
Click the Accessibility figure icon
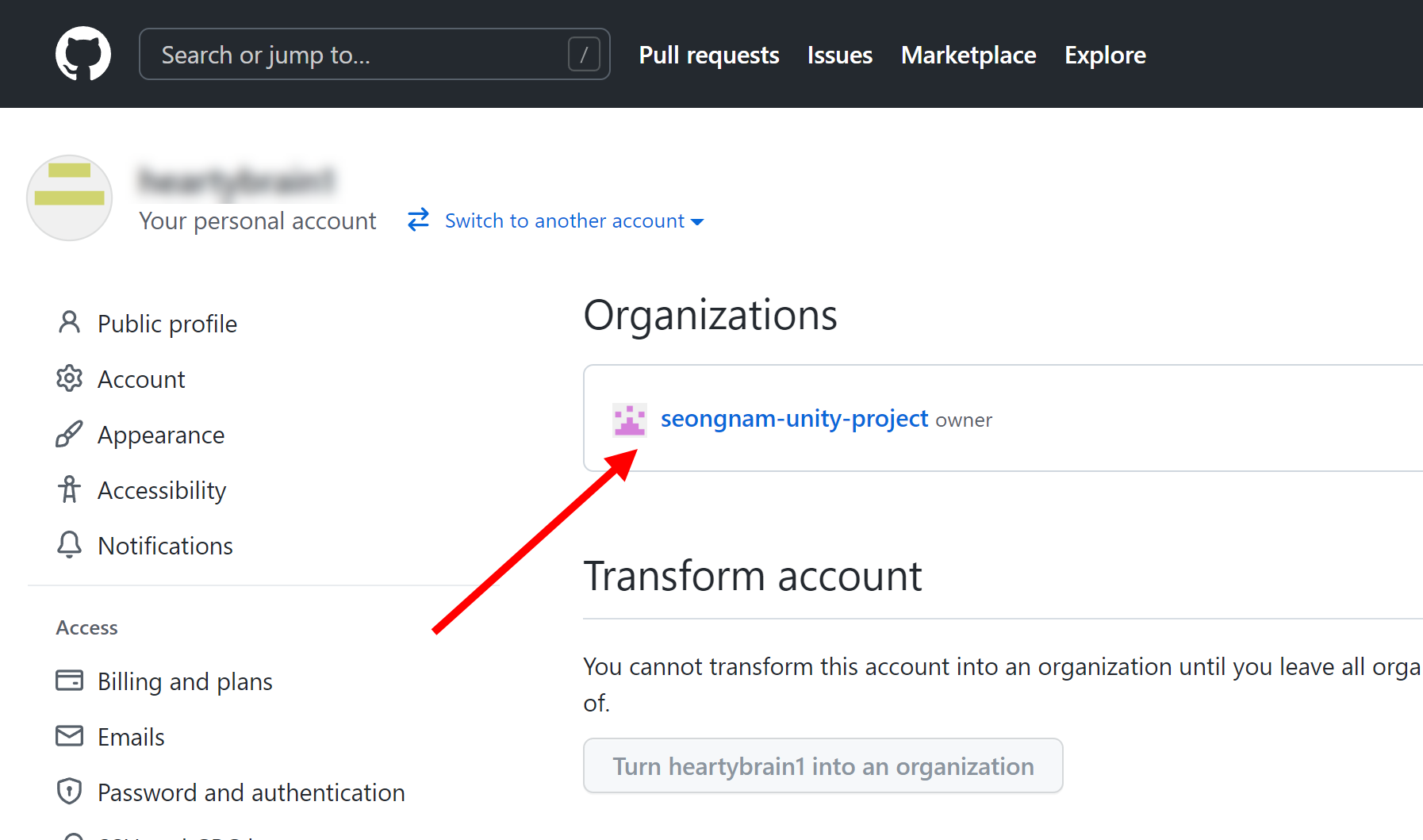[x=69, y=489]
